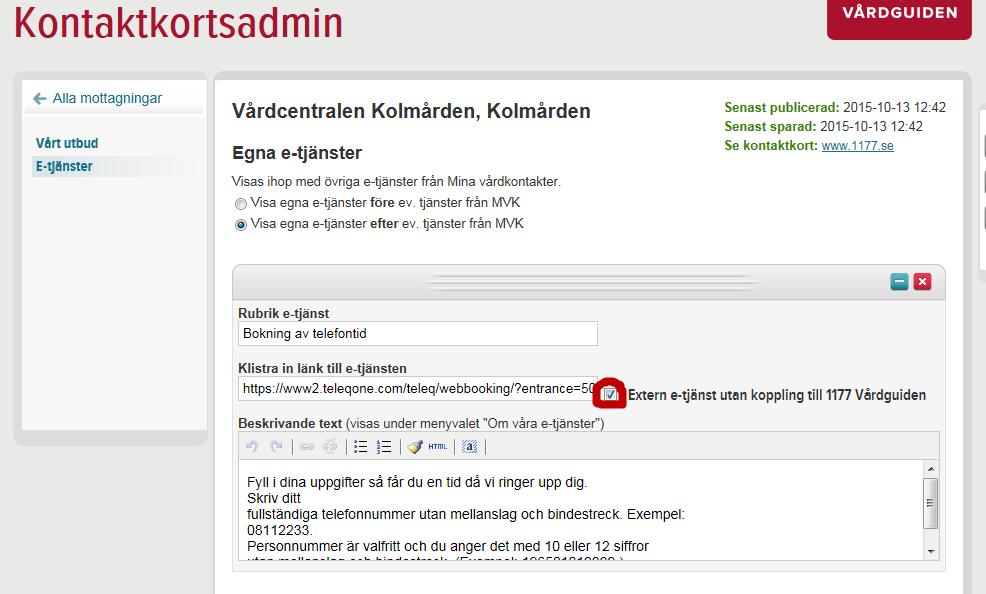
Task: Click the redo icon in text editor toolbar
Action: click(276, 446)
